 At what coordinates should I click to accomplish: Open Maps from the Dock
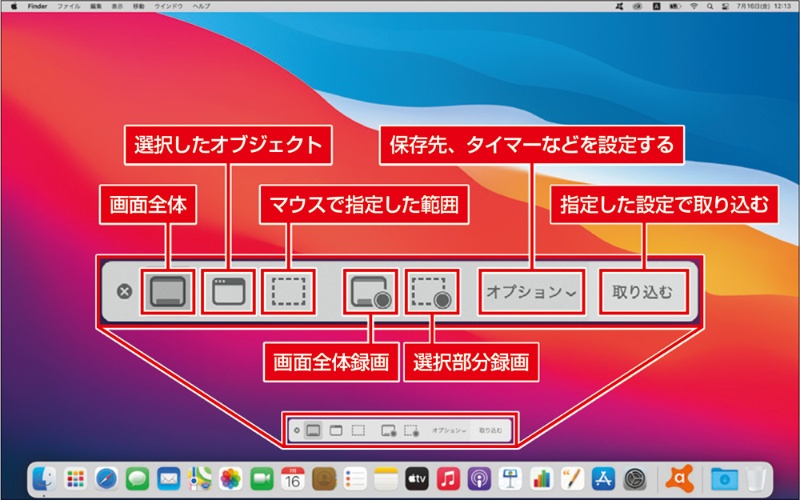[x=199, y=479]
